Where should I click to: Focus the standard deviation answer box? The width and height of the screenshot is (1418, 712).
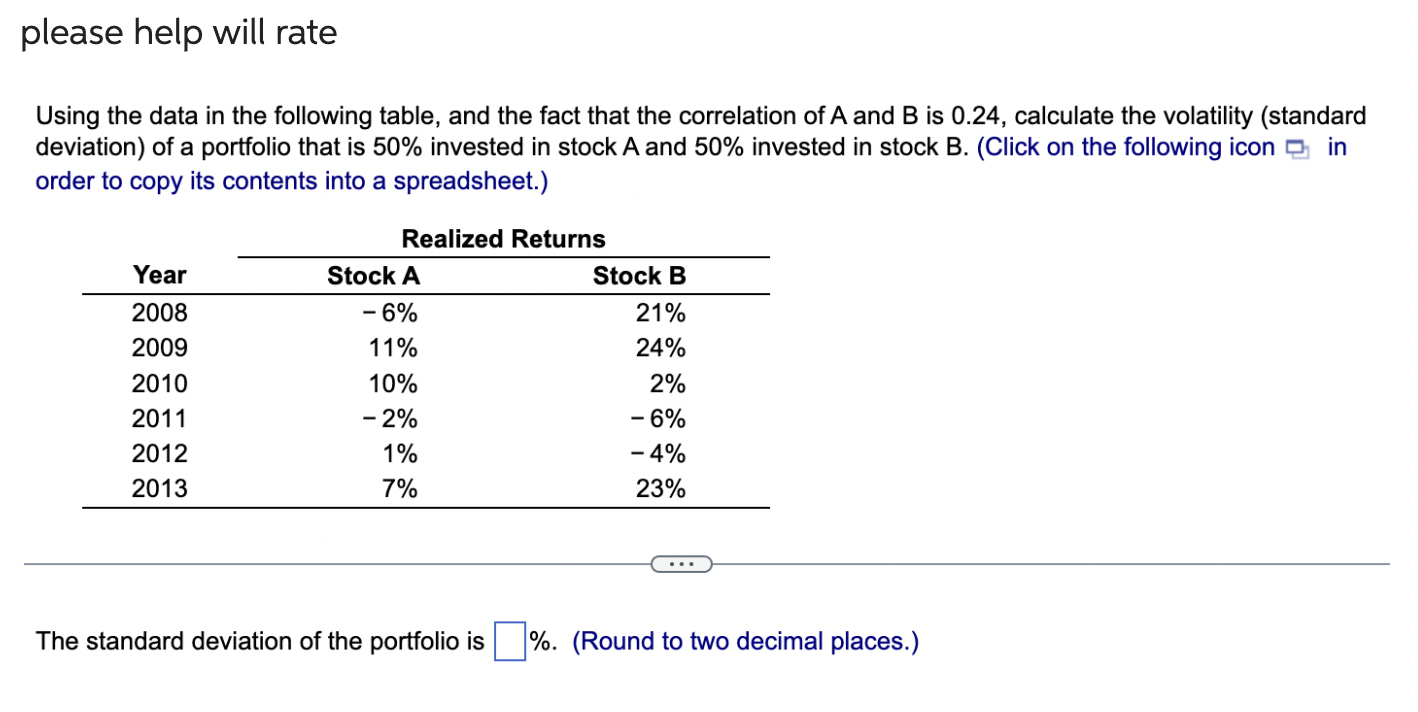point(509,641)
